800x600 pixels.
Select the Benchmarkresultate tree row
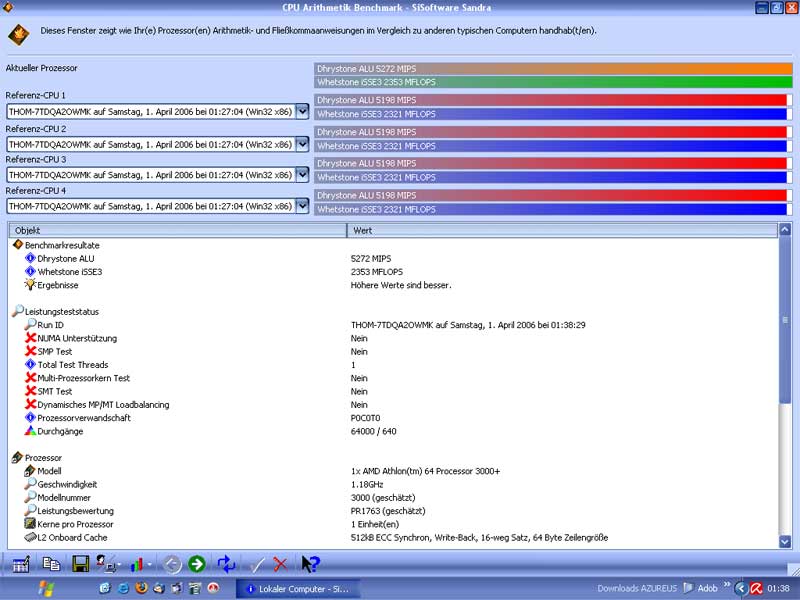coord(56,245)
